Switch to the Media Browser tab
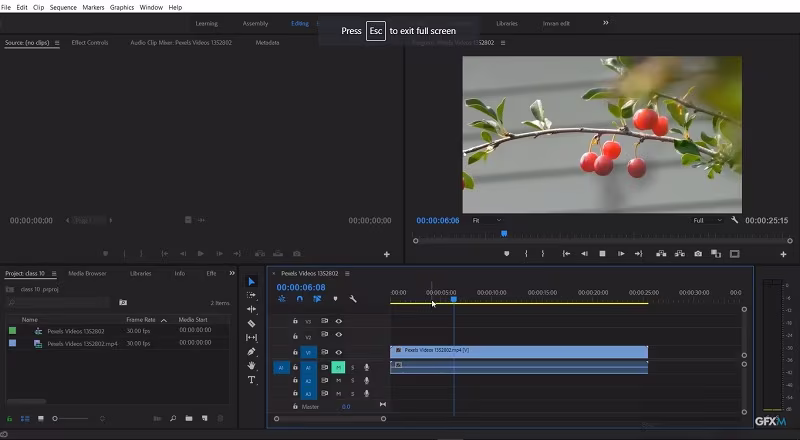The image size is (800, 440). click(87, 273)
